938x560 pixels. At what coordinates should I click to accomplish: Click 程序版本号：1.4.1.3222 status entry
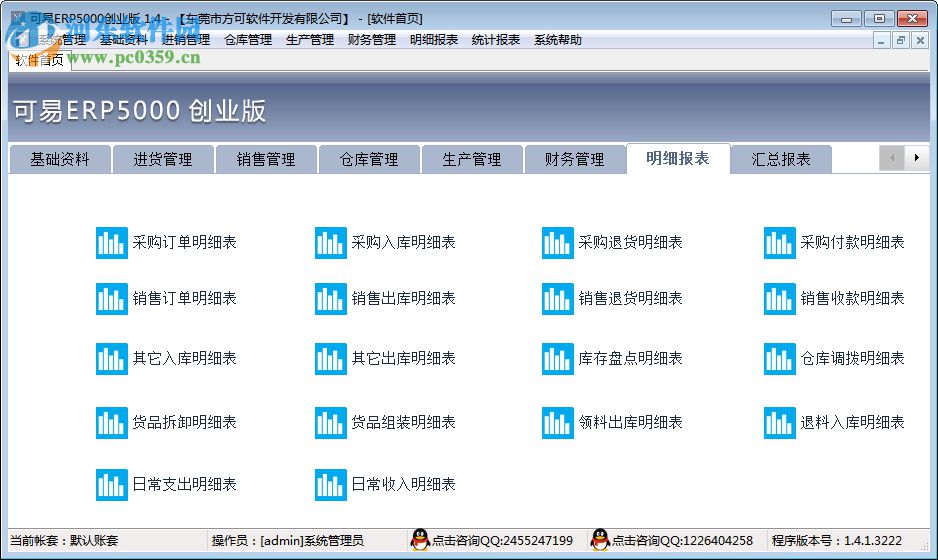[x=836, y=541]
